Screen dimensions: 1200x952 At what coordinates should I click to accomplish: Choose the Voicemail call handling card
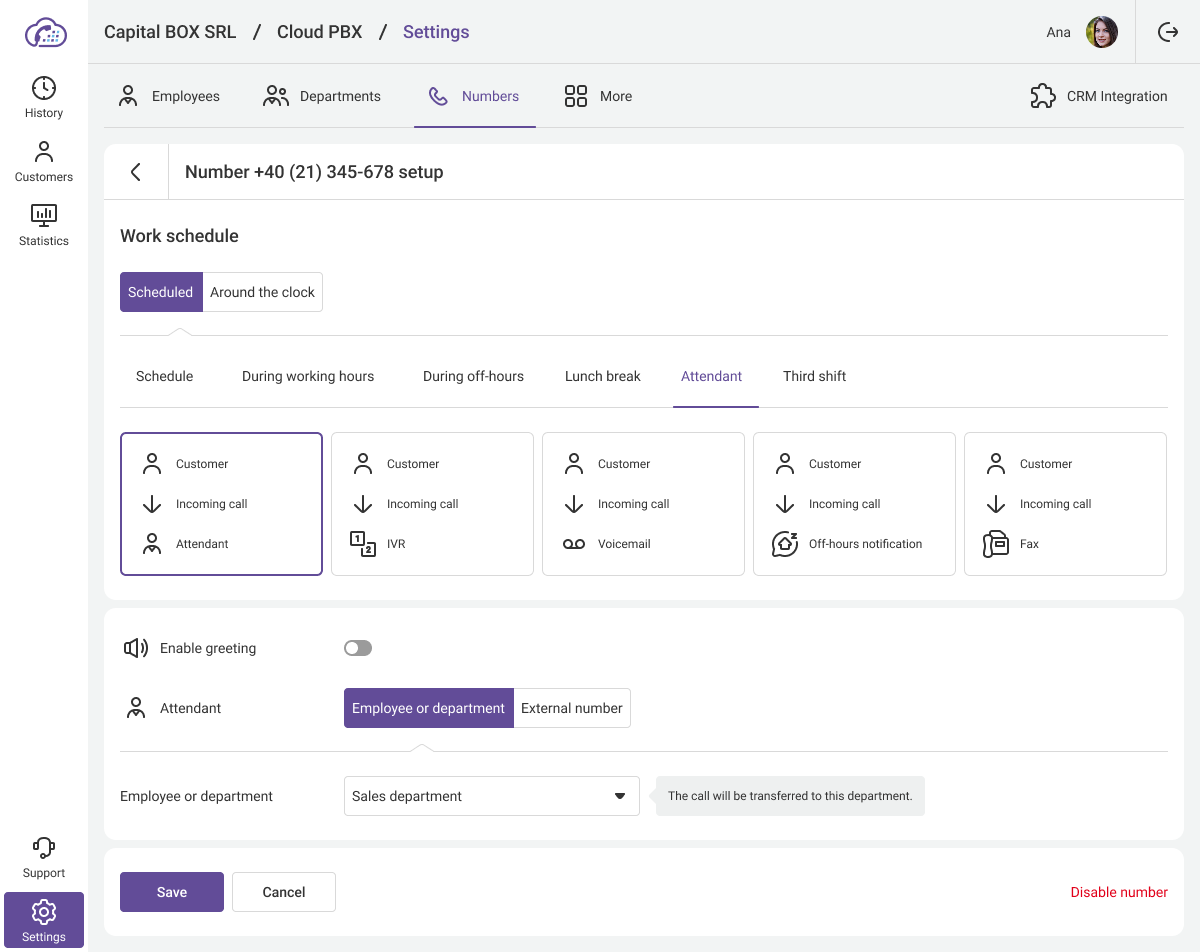click(x=643, y=504)
